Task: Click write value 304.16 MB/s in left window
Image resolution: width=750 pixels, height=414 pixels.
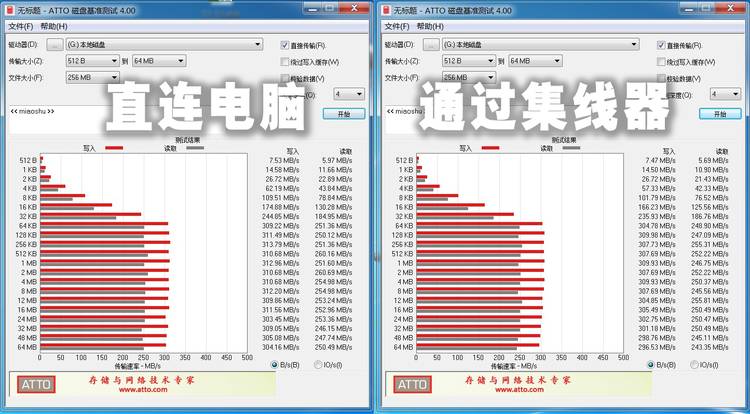Action: pyautogui.click(x=280, y=347)
